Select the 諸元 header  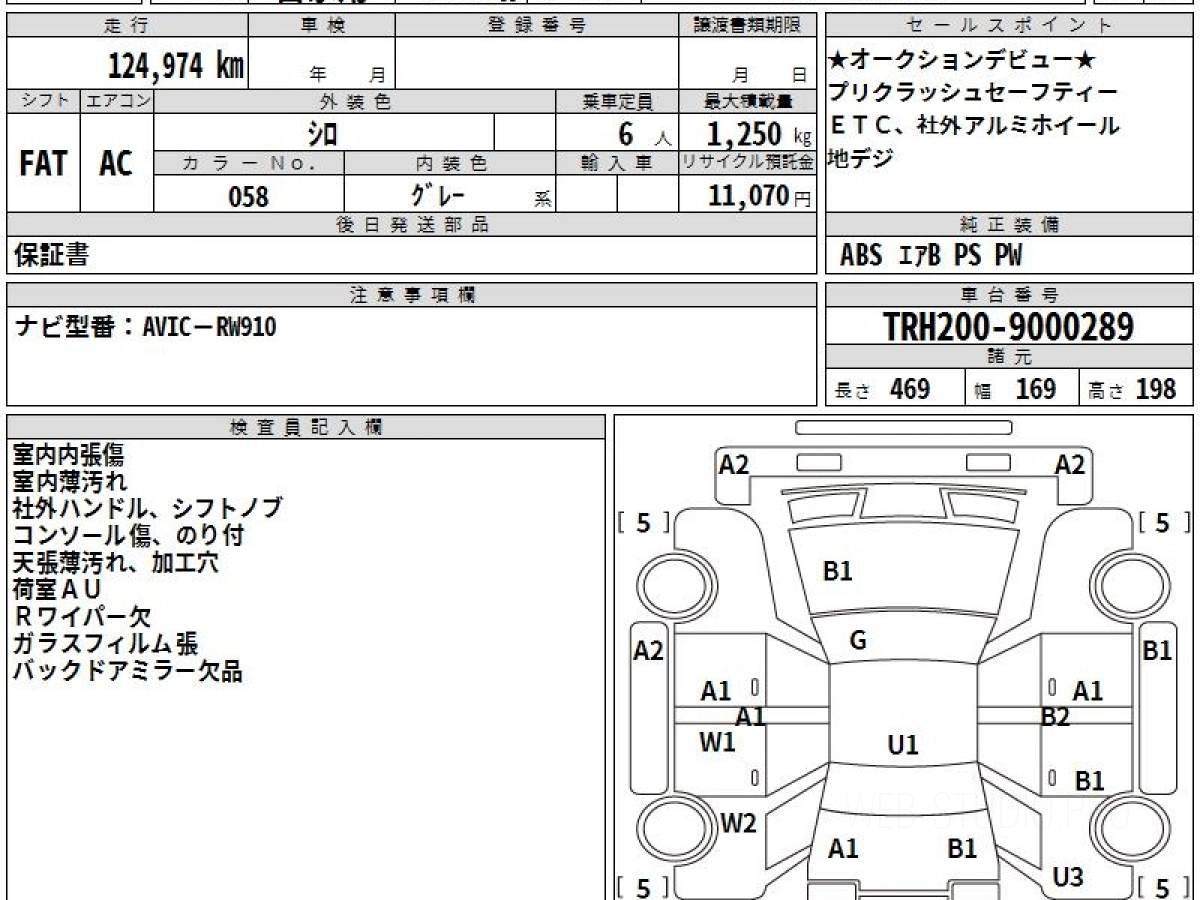pos(1009,358)
